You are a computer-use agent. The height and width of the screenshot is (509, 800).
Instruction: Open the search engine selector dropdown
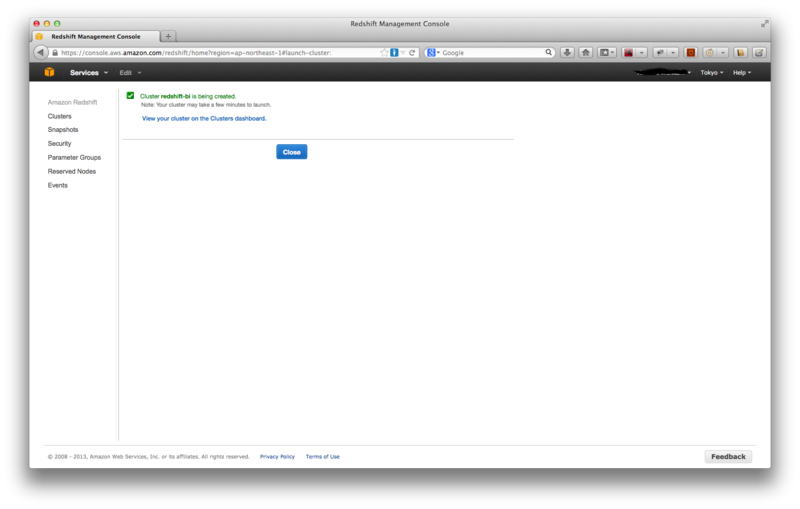[433, 53]
